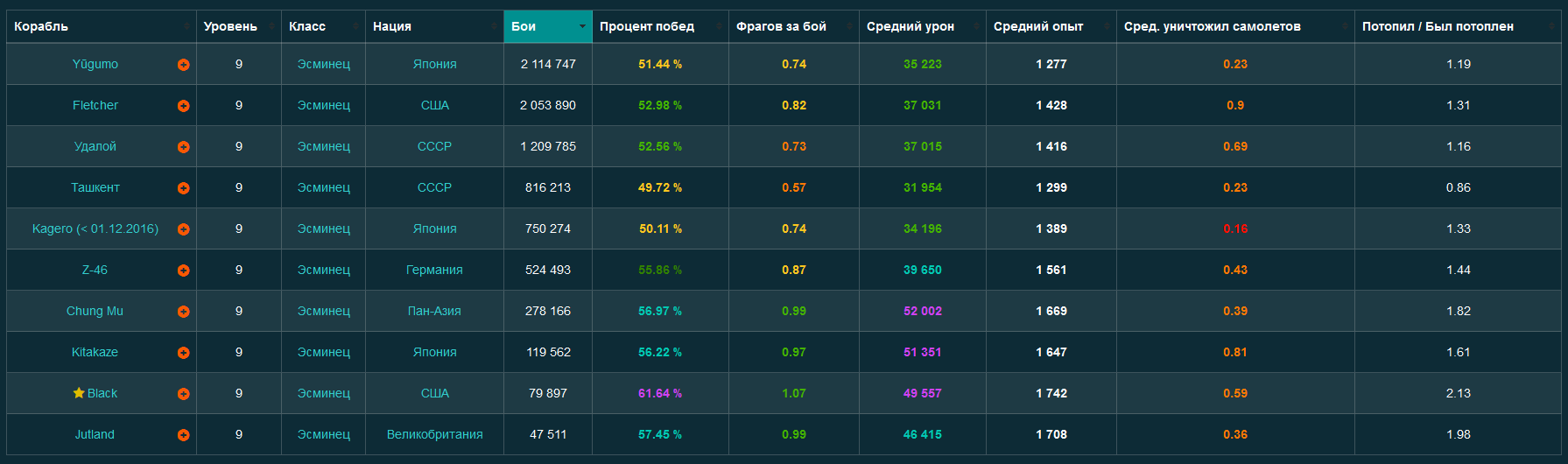The width and height of the screenshot is (1568, 464).
Task: Click the orange plus icon next to Fletcher
Action: pyautogui.click(x=183, y=106)
